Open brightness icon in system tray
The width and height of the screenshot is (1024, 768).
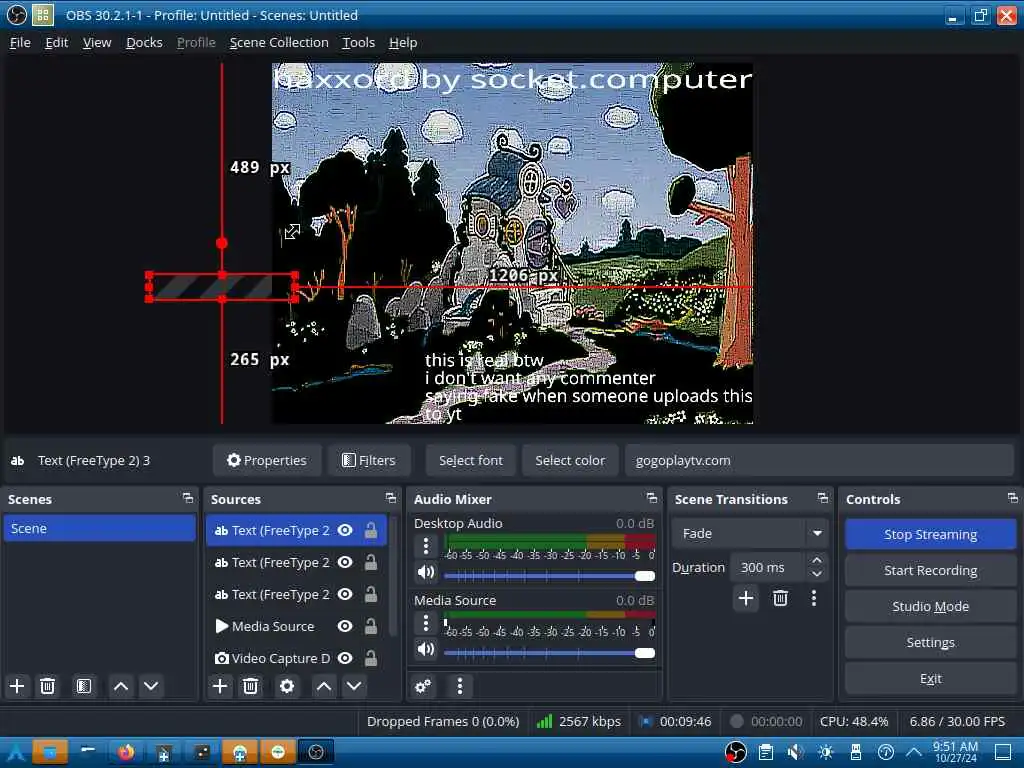pos(825,752)
